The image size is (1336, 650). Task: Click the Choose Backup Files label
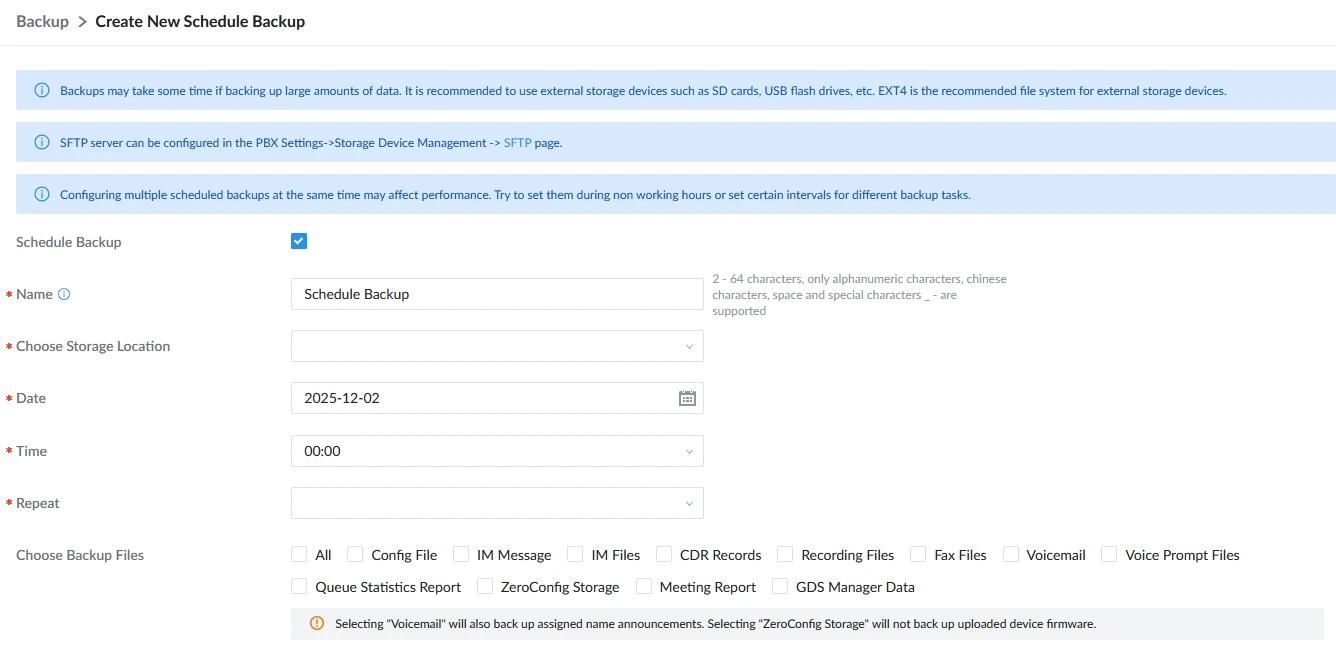(80, 555)
